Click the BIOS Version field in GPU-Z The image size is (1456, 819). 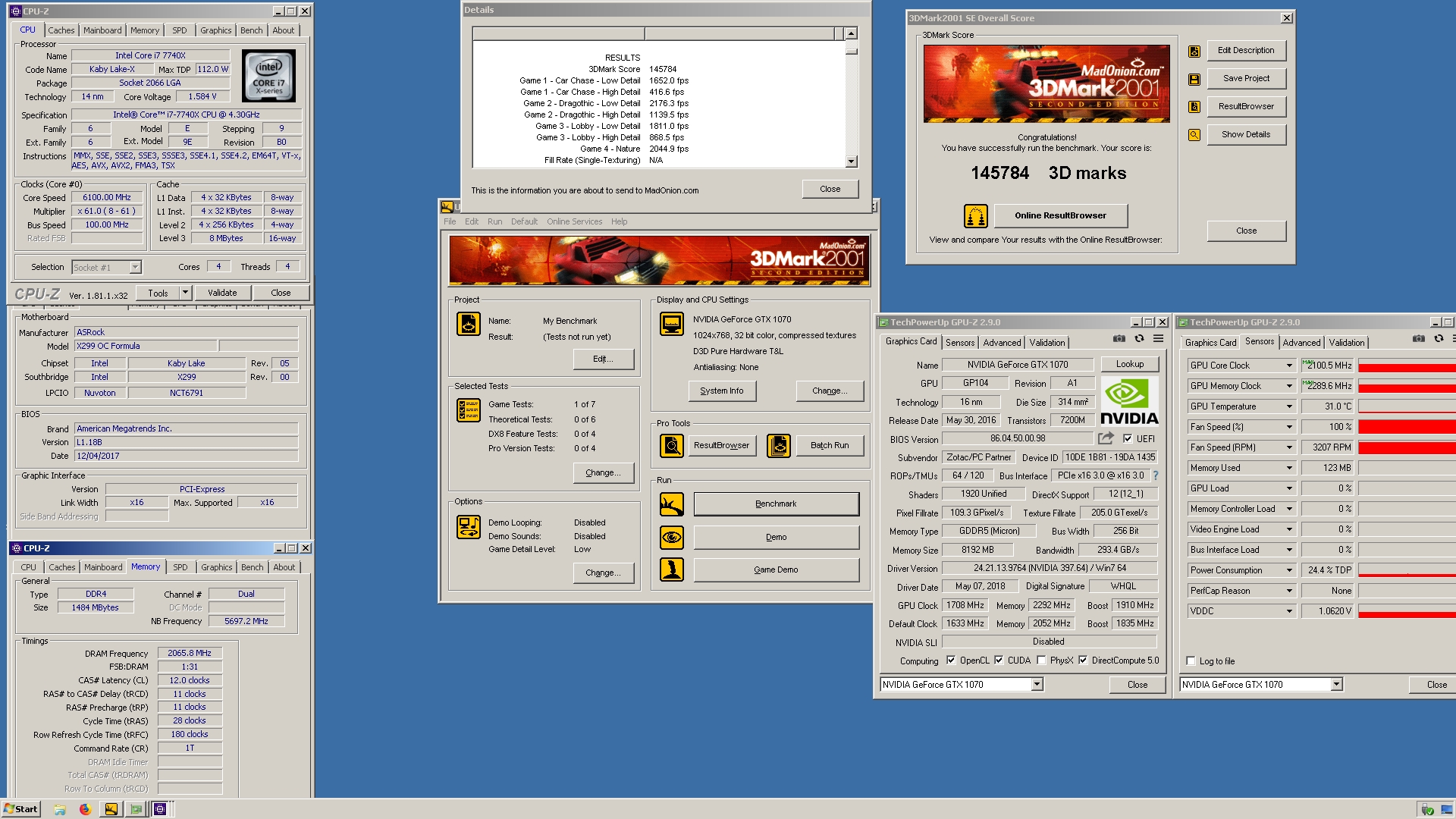(1018, 439)
